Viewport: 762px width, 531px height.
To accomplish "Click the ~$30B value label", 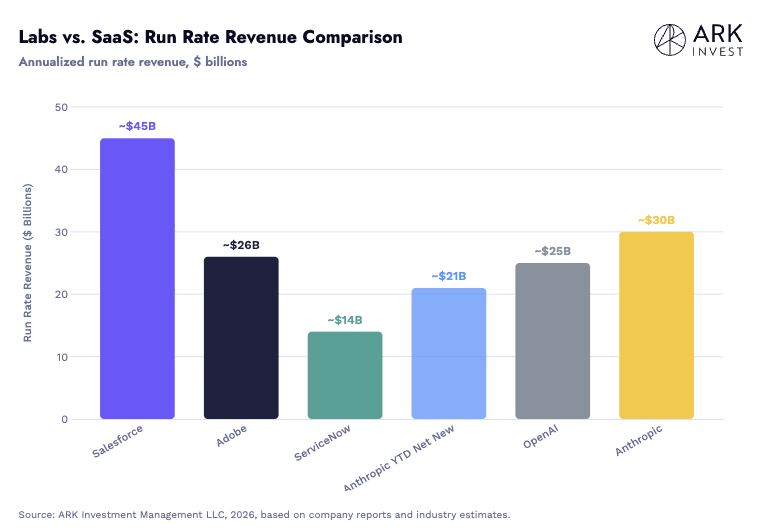I will coord(657,220).
